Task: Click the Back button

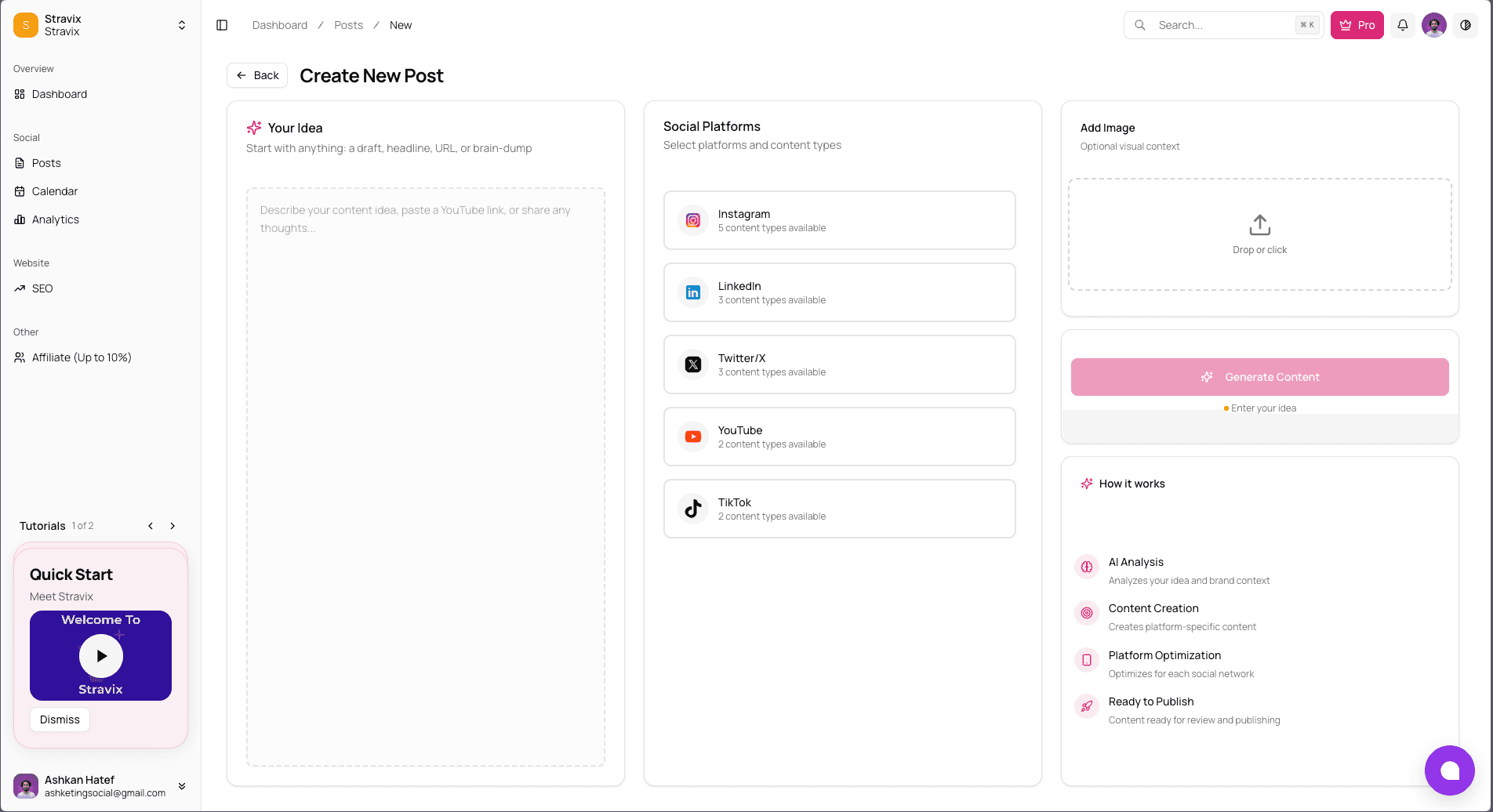Action: 256,74
